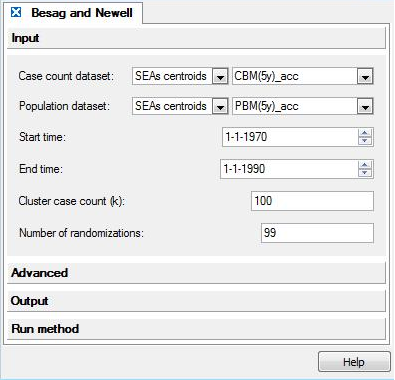Open the Case count SEAs centroids dropdown

pyautogui.click(x=220, y=76)
